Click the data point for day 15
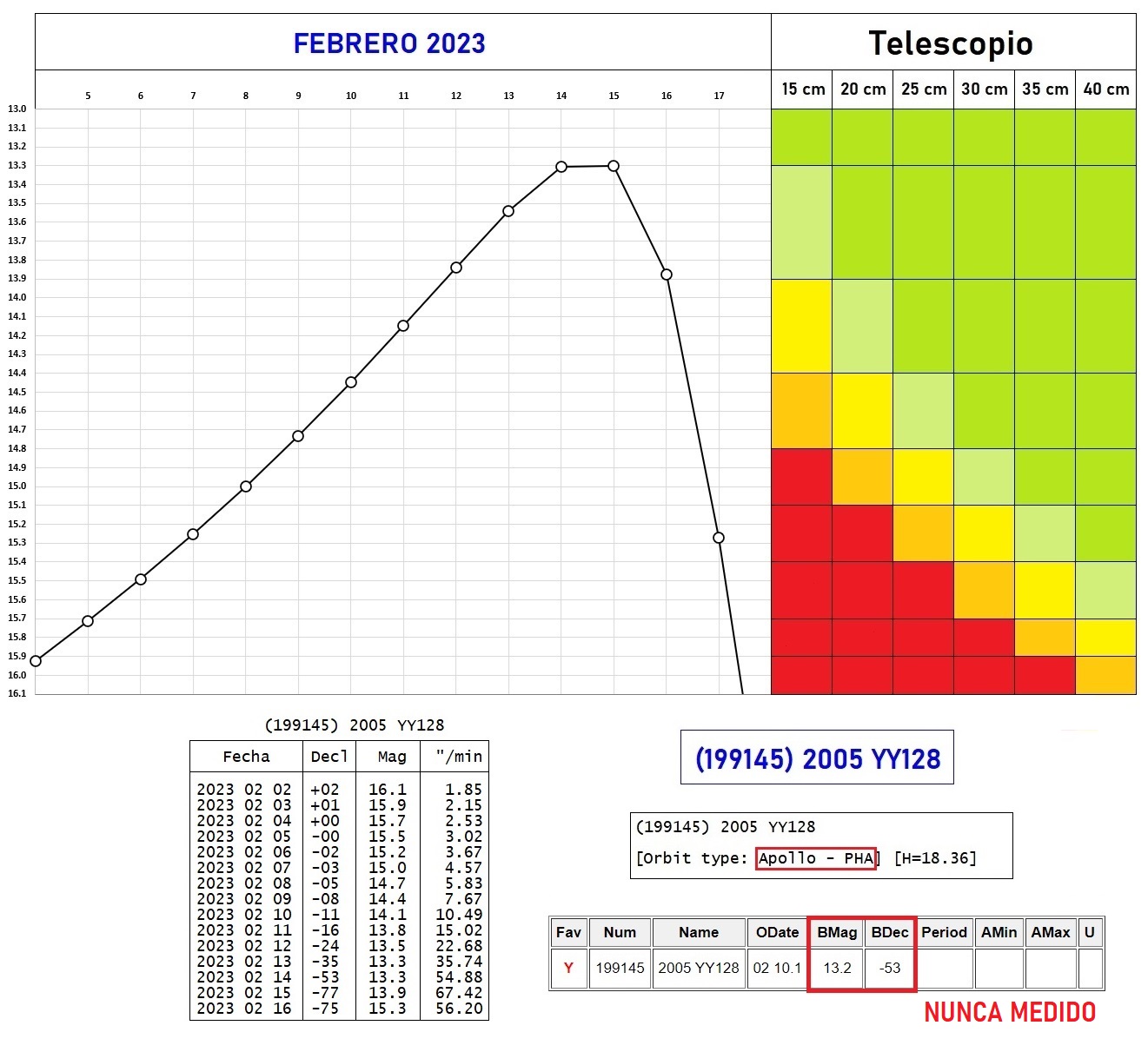Image resolution: width=1148 pixels, height=1052 pixels. tap(614, 166)
